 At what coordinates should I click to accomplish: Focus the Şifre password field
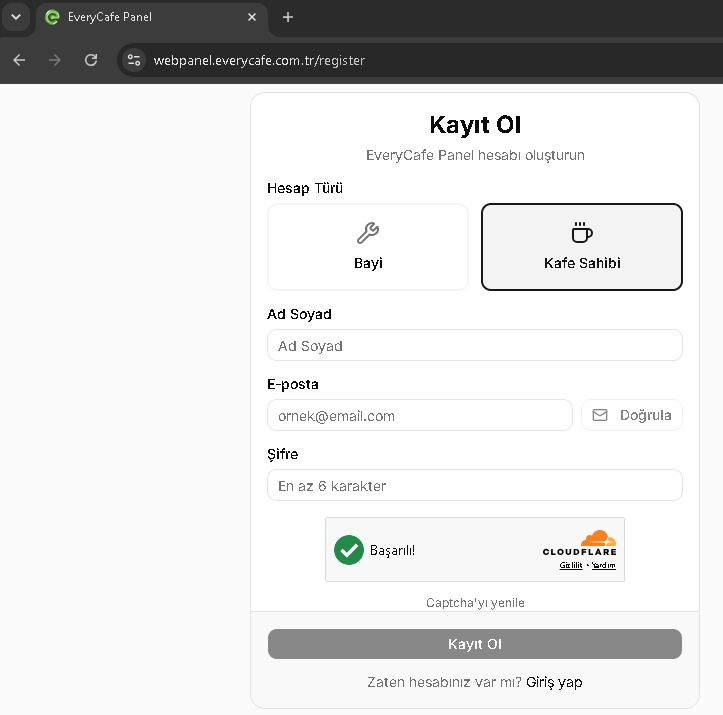click(x=475, y=485)
